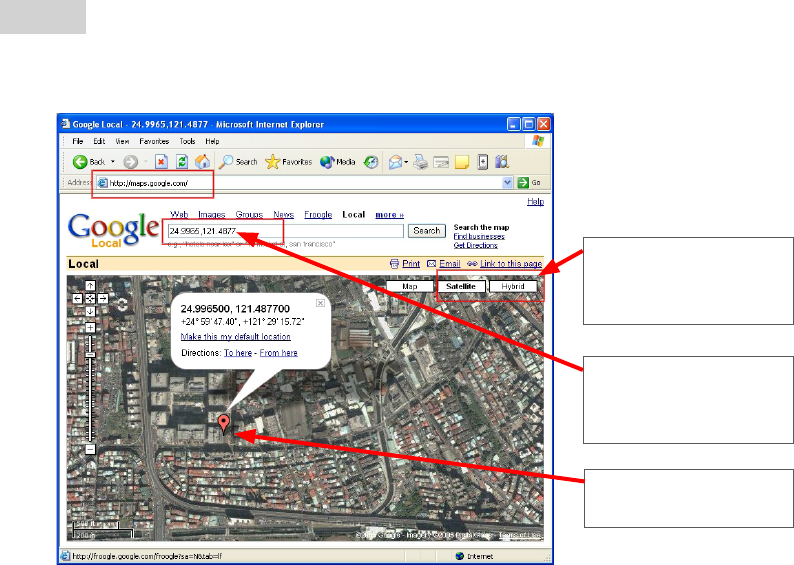Follow the Images link

(x=212, y=215)
